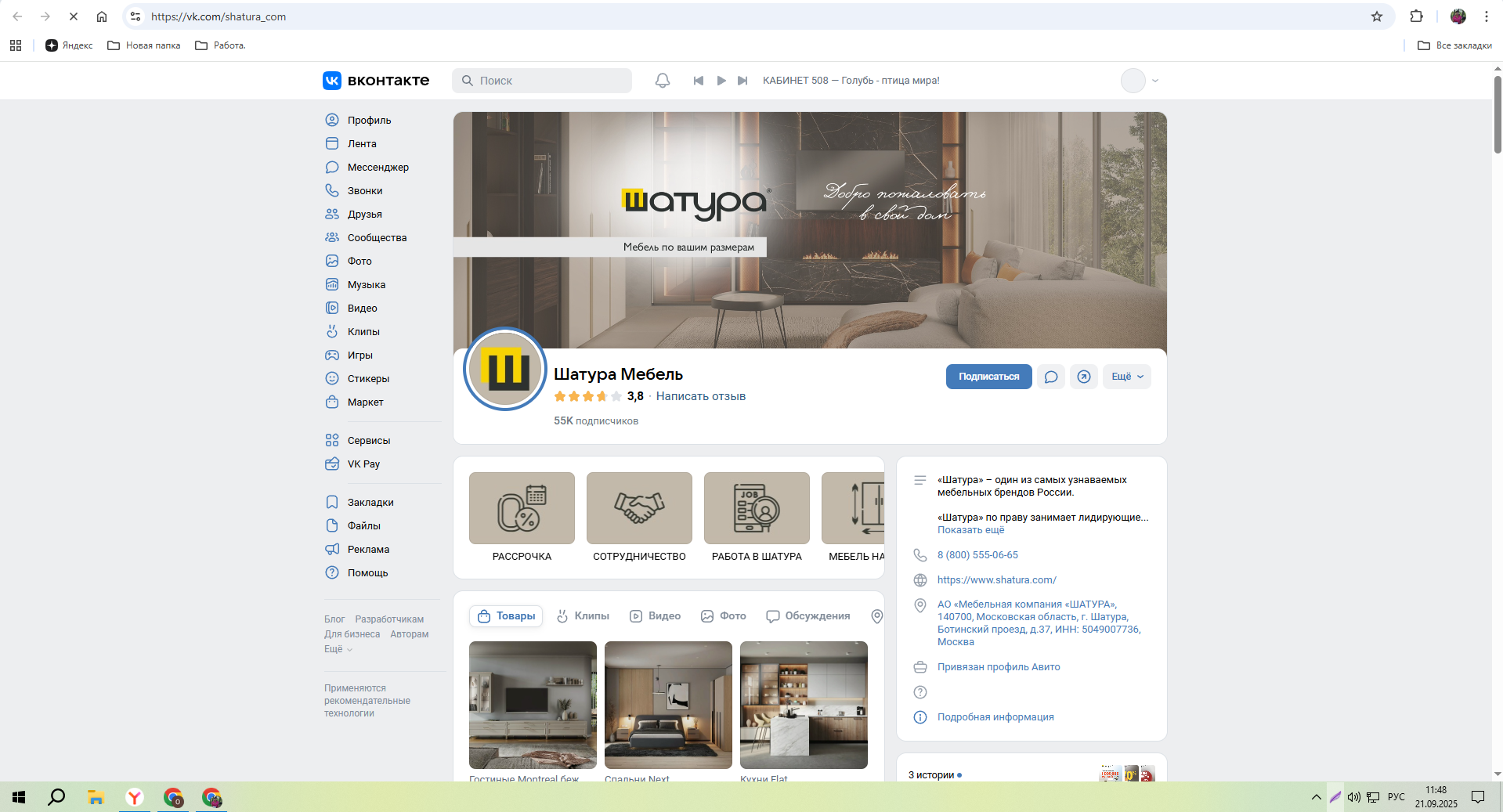Expand the Ещё dropdown on community header
The image size is (1503, 812).
pyautogui.click(x=1127, y=377)
